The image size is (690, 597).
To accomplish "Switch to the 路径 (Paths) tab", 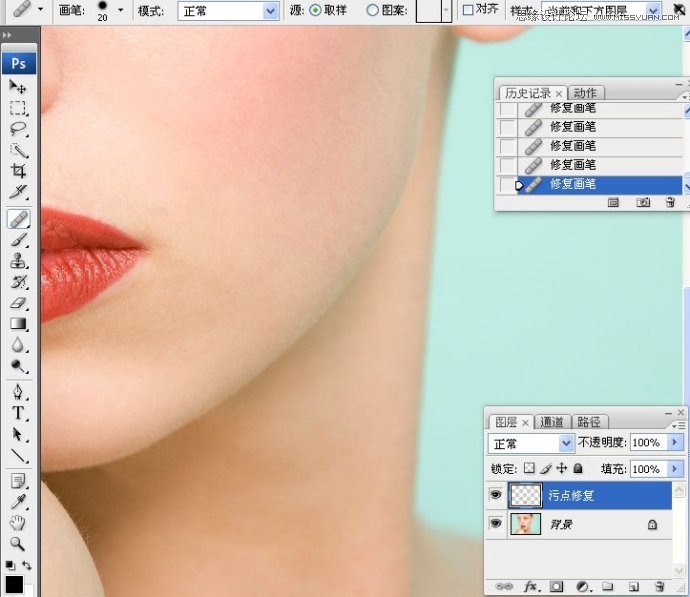I will pyautogui.click(x=589, y=422).
